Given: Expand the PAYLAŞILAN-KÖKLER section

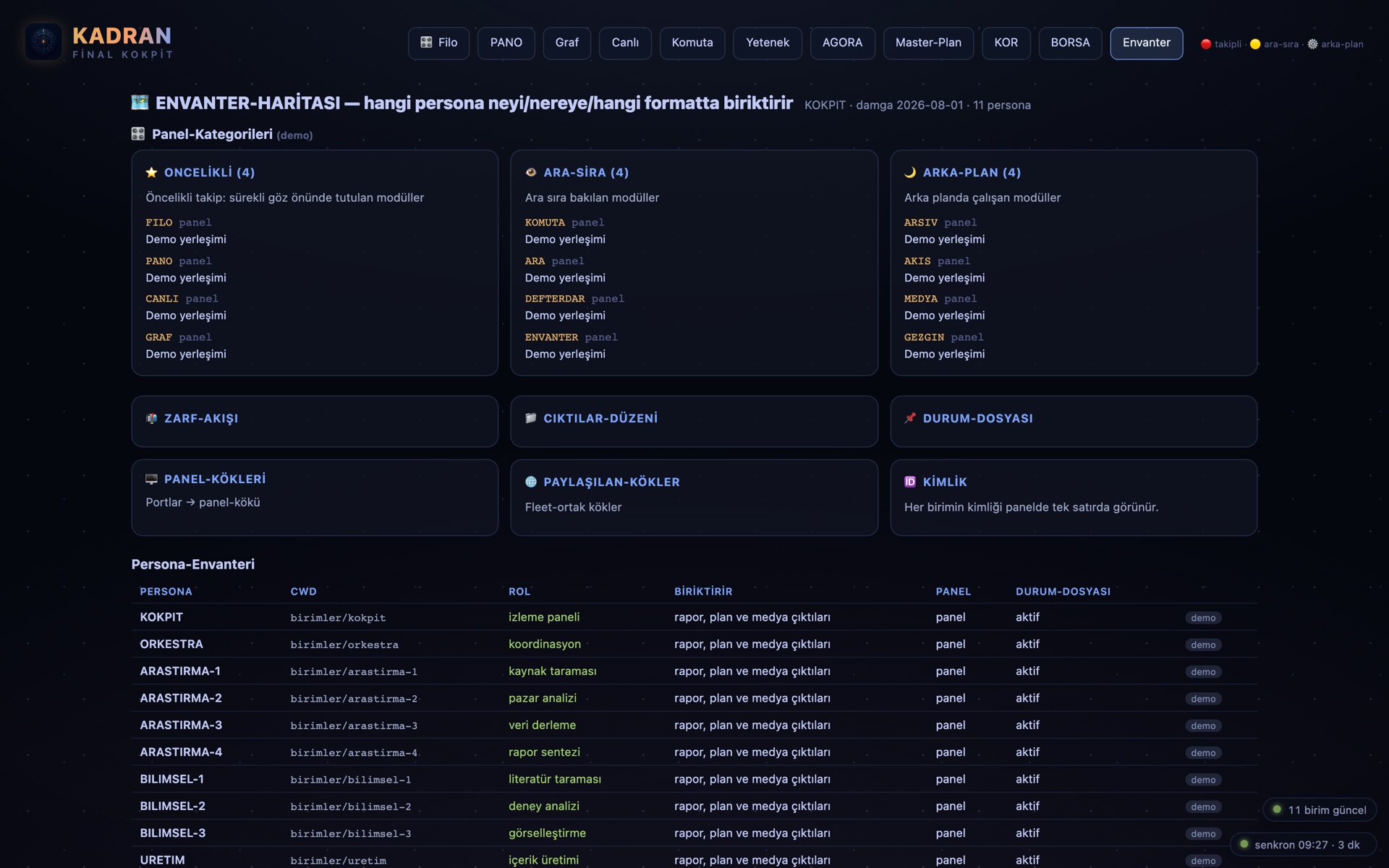Looking at the screenshot, I should pos(694,498).
